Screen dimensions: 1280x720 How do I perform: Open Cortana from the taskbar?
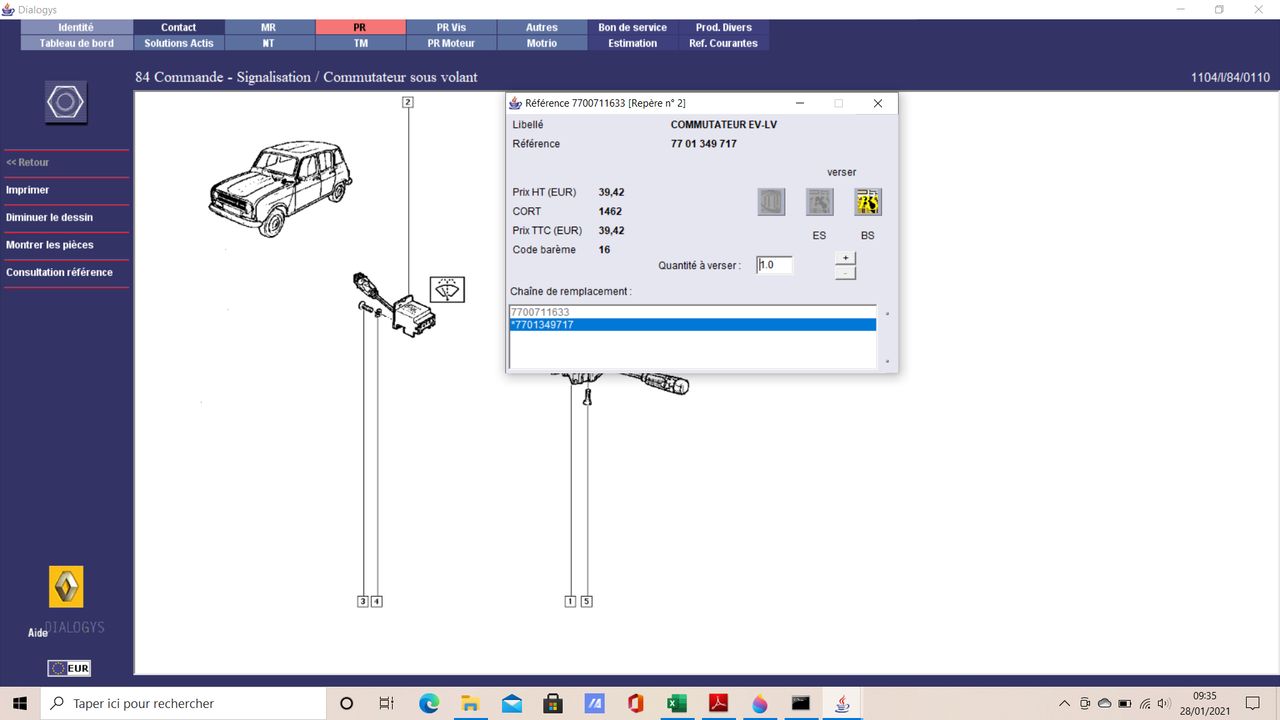pyautogui.click(x=347, y=703)
